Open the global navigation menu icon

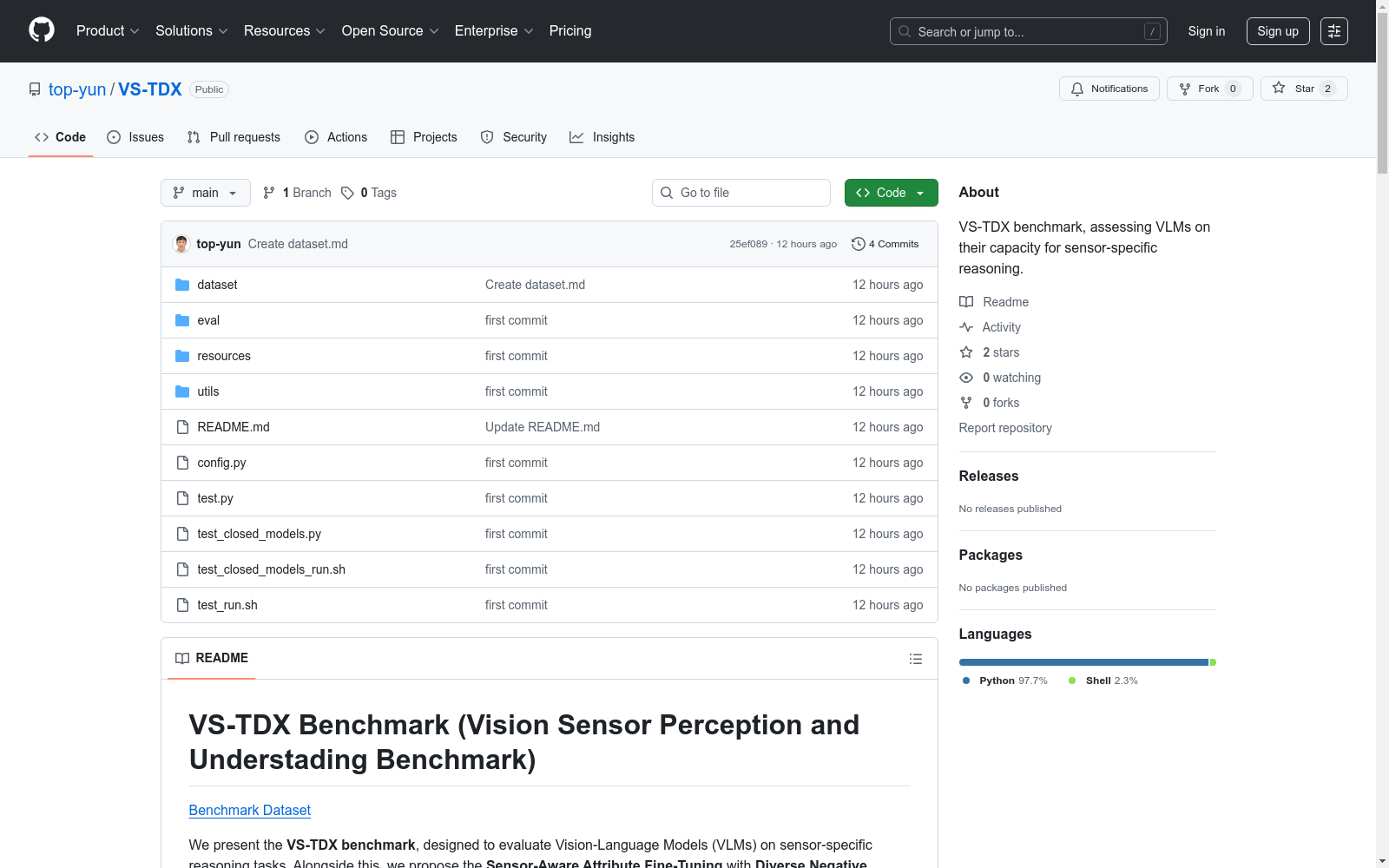coord(1334,31)
